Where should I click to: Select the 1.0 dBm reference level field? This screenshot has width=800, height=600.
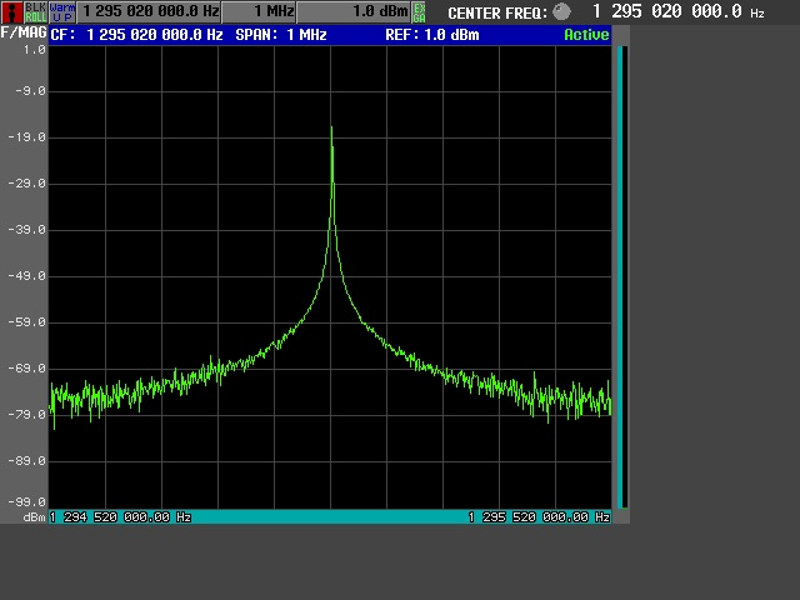(x=354, y=12)
